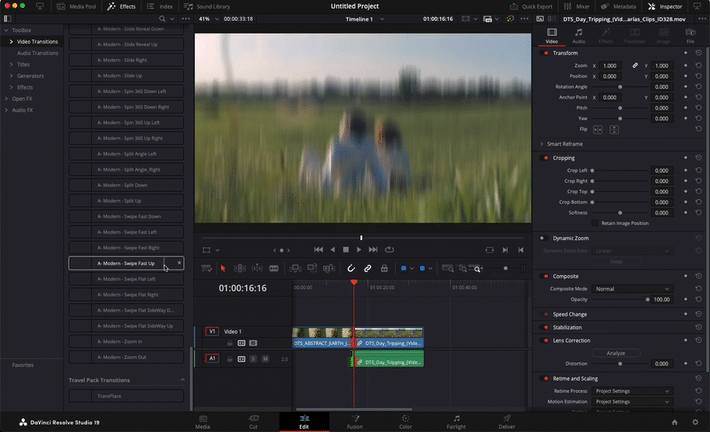Screen dimensions: 710x432
Task: Toggle the Position Lock padlock icon
Action: click(x=384, y=269)
